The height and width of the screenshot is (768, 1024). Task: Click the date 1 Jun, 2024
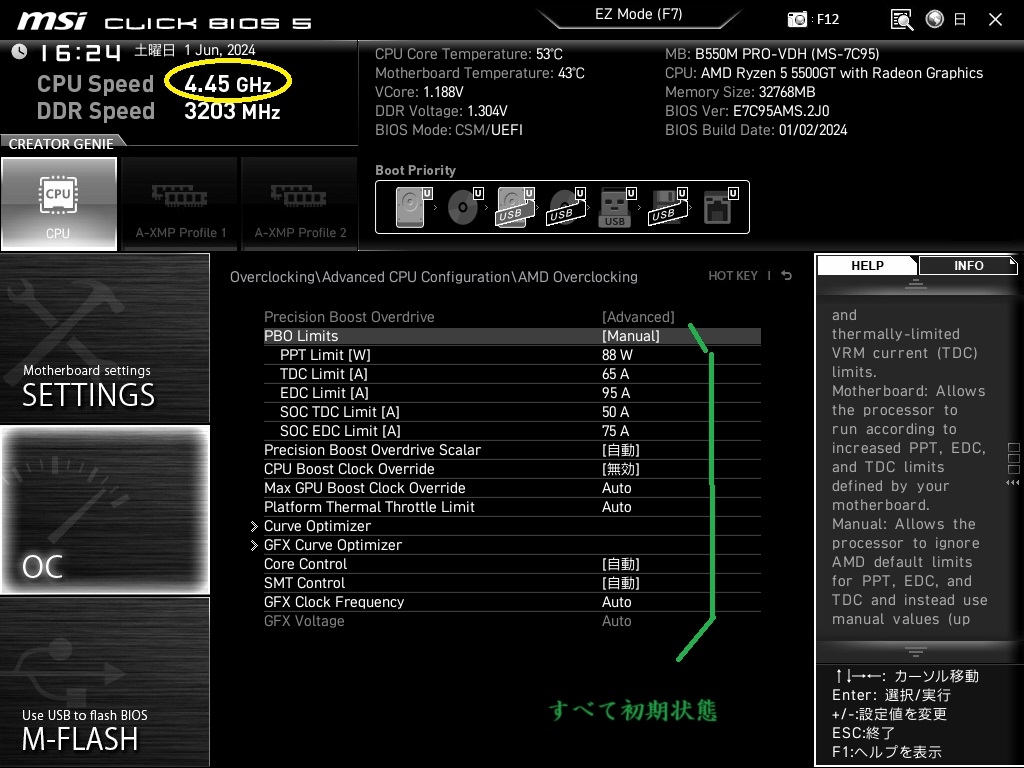click(219, 50)
